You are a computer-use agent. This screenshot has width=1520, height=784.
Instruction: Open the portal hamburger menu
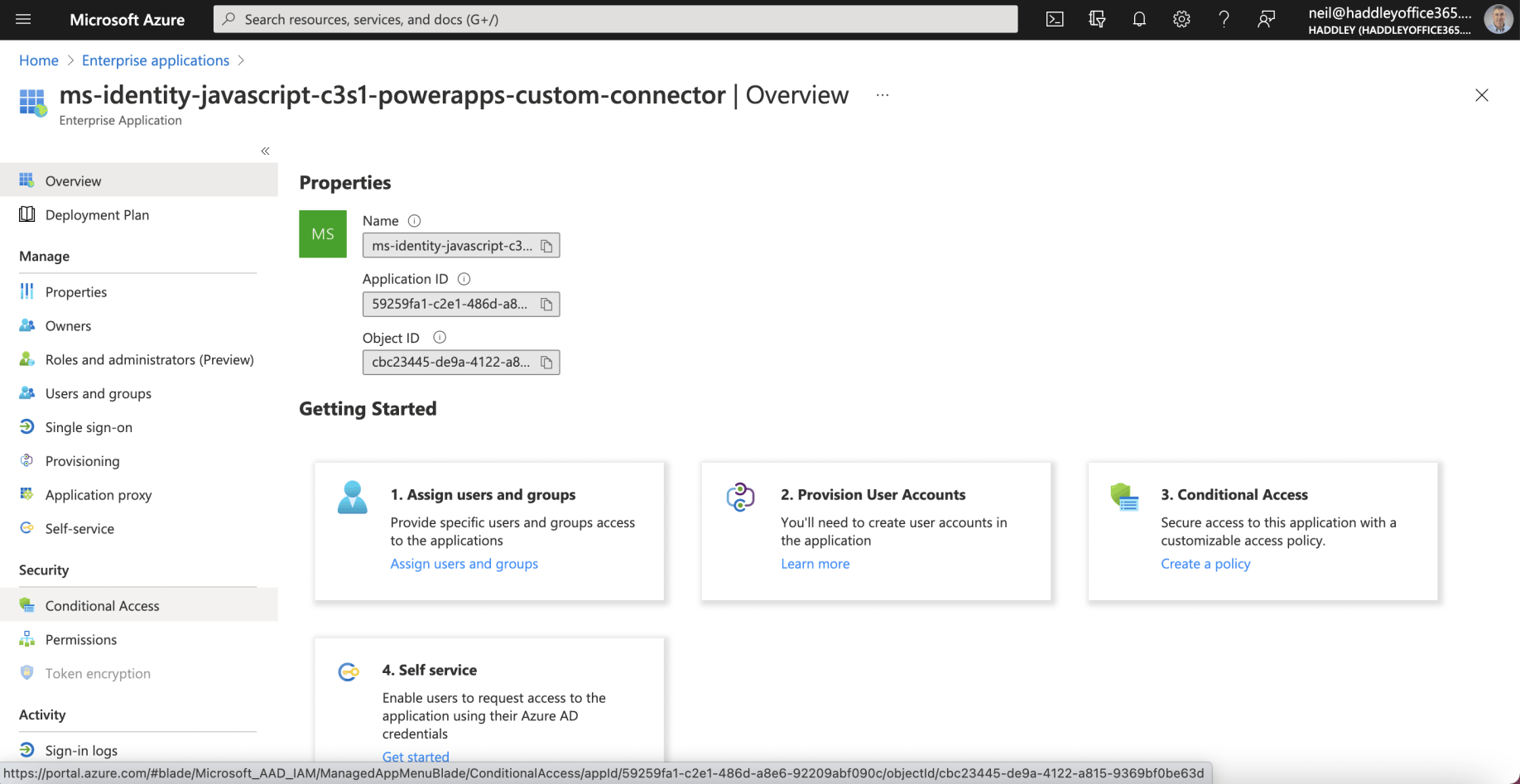(x=23, y=19)
